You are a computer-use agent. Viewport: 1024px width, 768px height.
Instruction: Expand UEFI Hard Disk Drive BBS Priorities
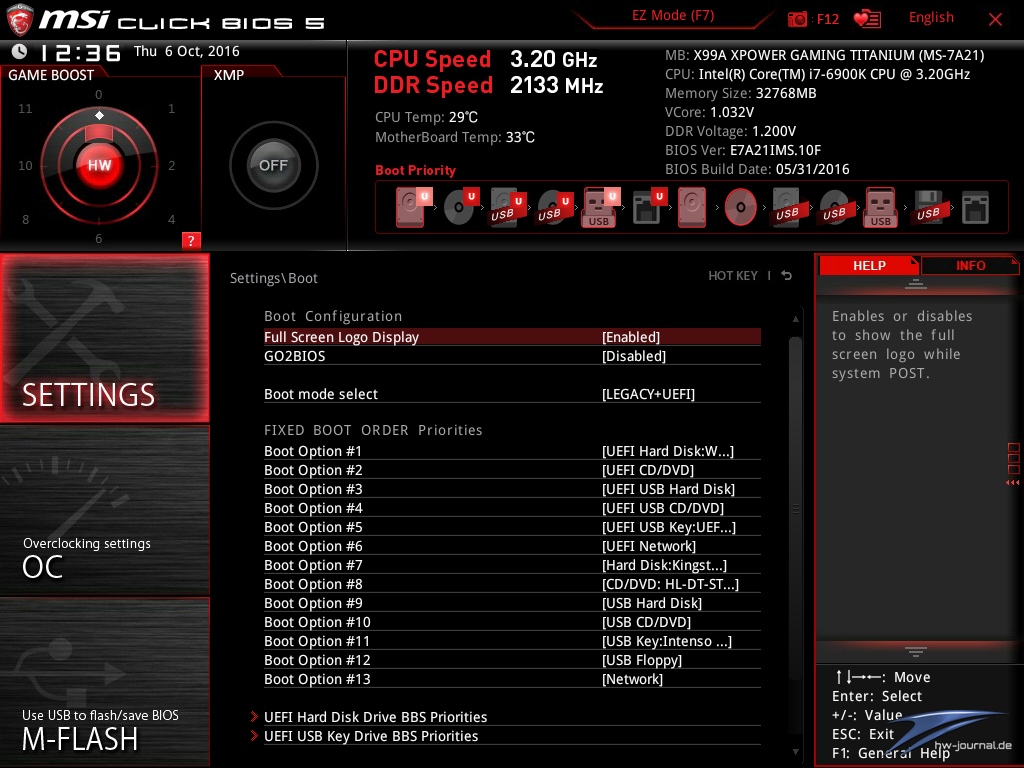coord(376,716)
